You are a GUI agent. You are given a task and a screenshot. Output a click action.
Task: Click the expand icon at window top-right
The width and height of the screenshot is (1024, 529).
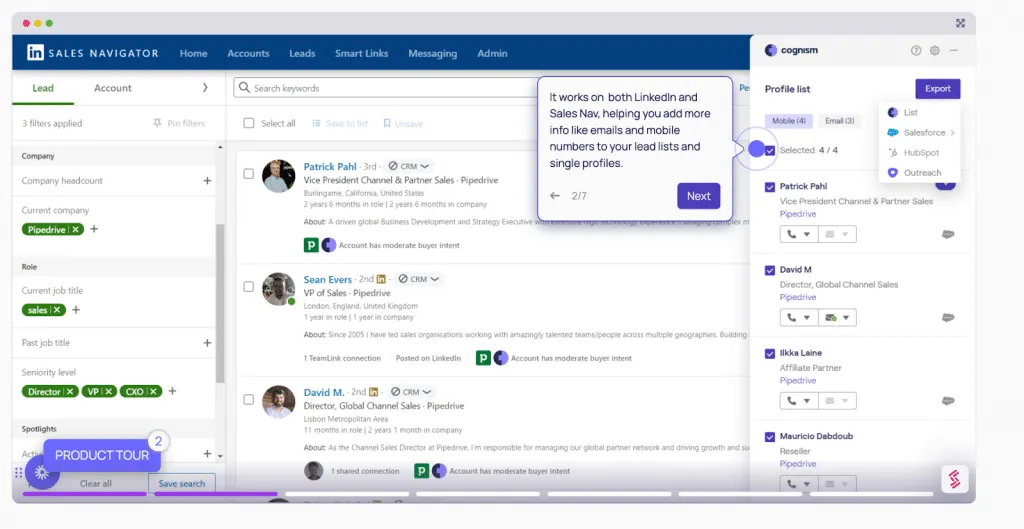point(960,23)
